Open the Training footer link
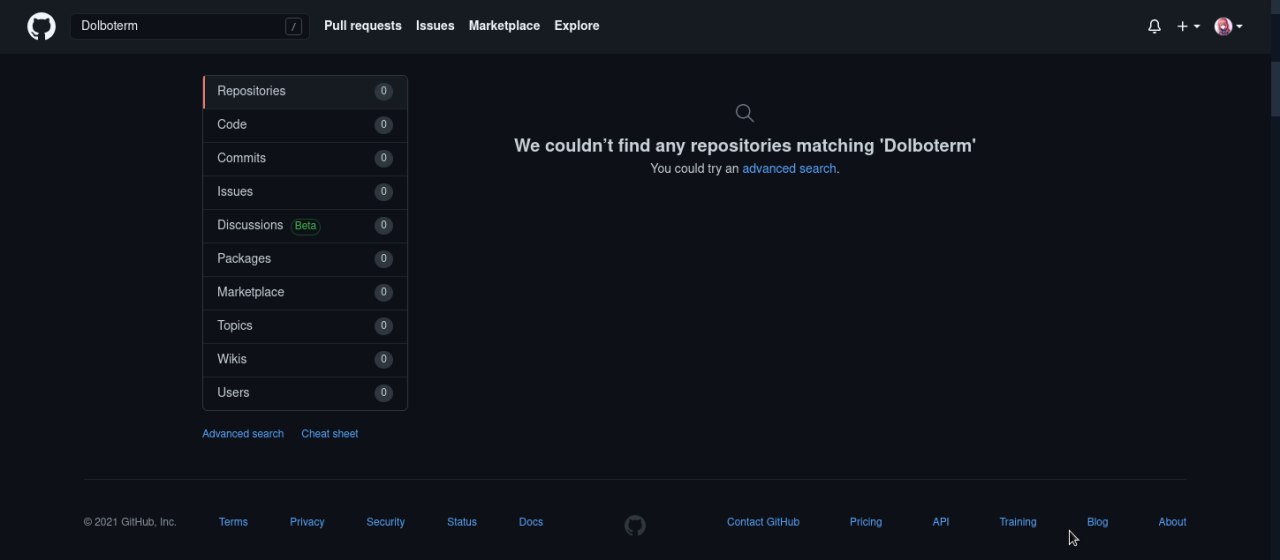Viewport: 1280px width, 560px height. click(1018, 522)
